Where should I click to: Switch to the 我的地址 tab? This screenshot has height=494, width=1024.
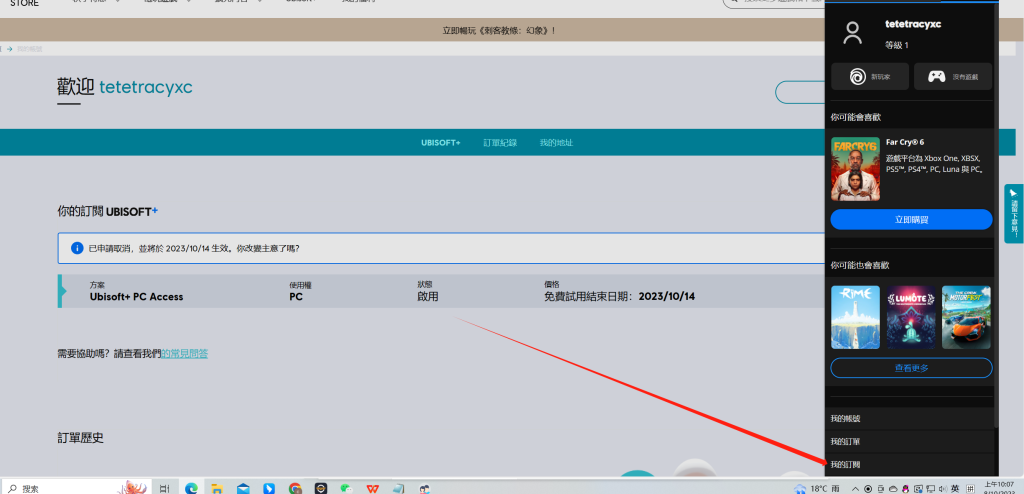click(556, 142)
